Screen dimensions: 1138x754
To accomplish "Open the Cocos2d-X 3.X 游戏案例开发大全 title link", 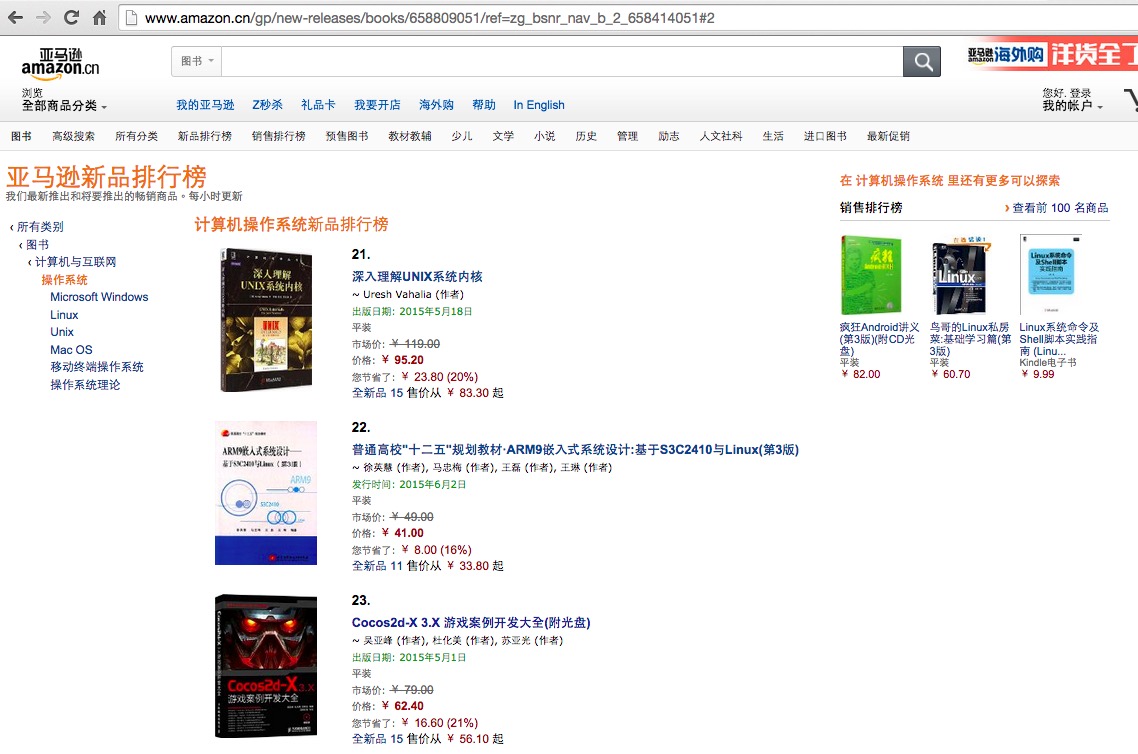I will pyautogui.click(x=471, y=623).
